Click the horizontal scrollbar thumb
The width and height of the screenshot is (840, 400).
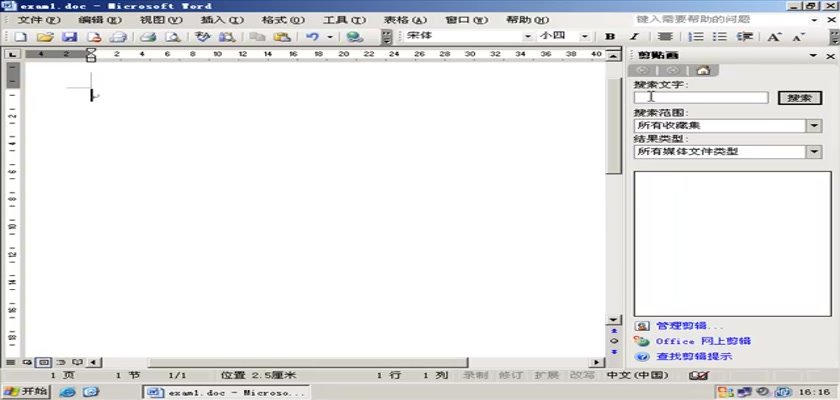coord(308,363)
